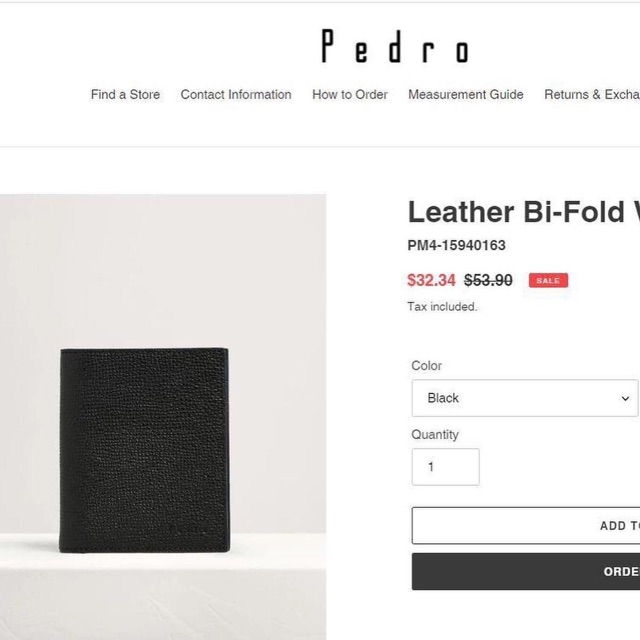Open the How to Order page
Image resolution: width=640 pixels, height=640 pixels.
click(350, 95)
